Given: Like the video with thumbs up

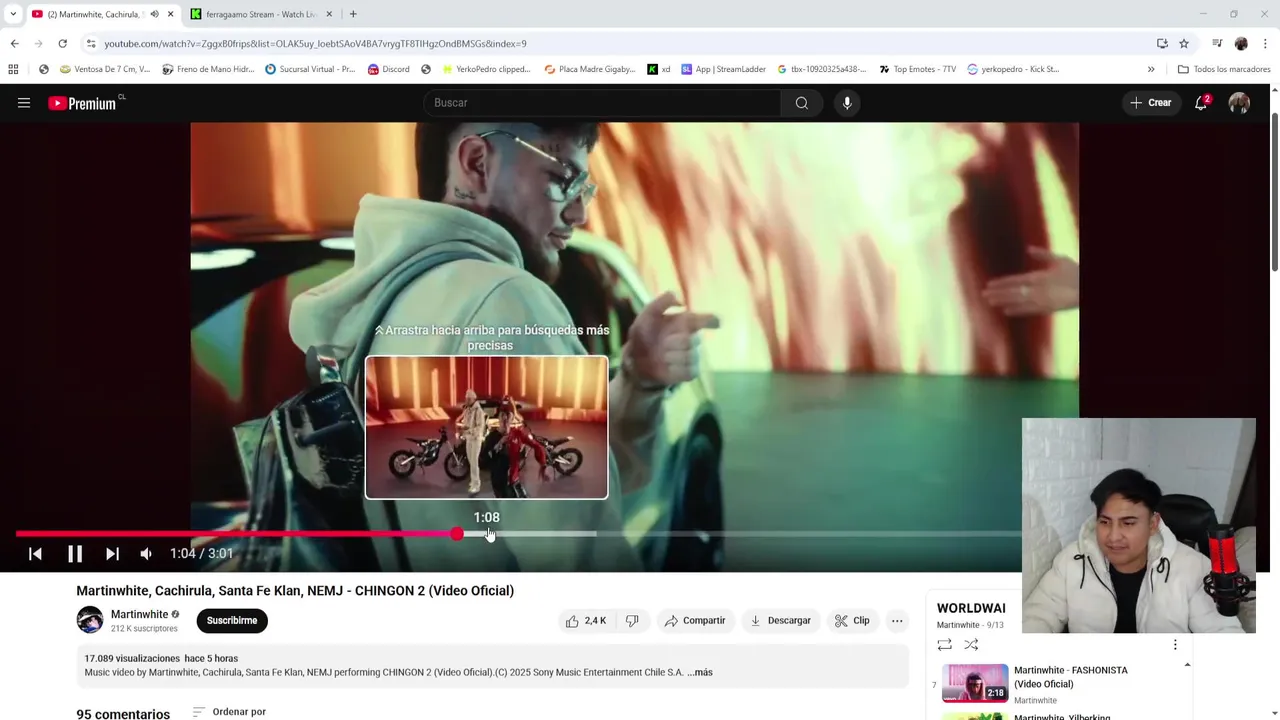Looking at the screenshot, I should pos(585,621).
